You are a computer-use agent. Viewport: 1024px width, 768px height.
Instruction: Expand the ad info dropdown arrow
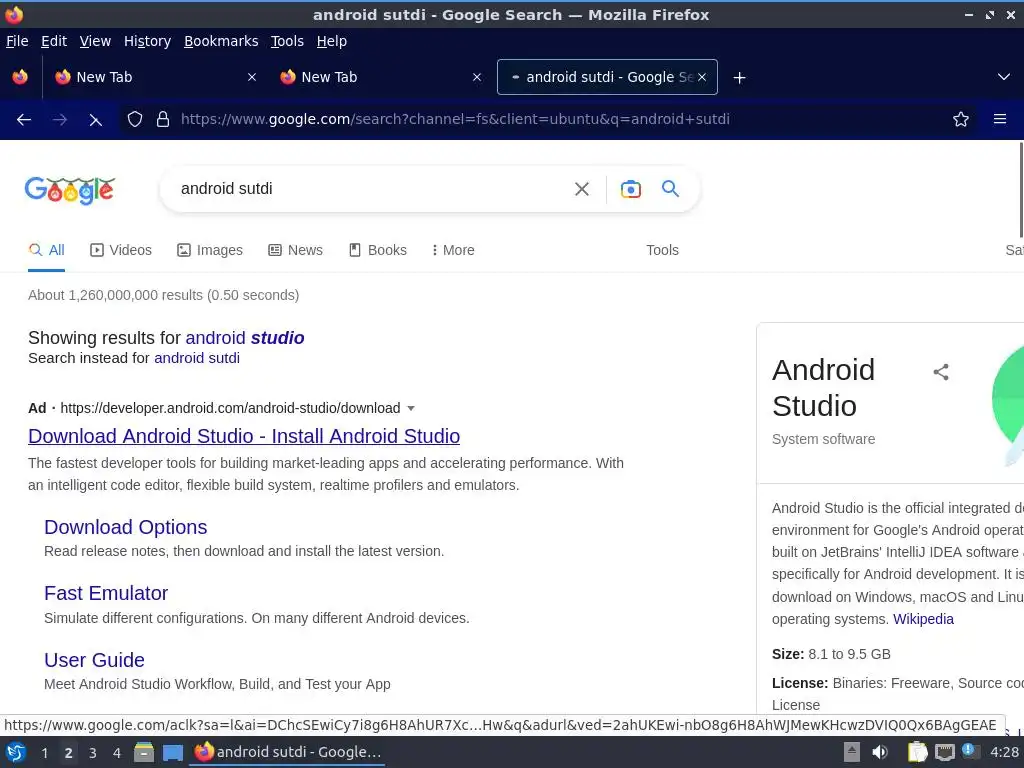click(411, 408)
